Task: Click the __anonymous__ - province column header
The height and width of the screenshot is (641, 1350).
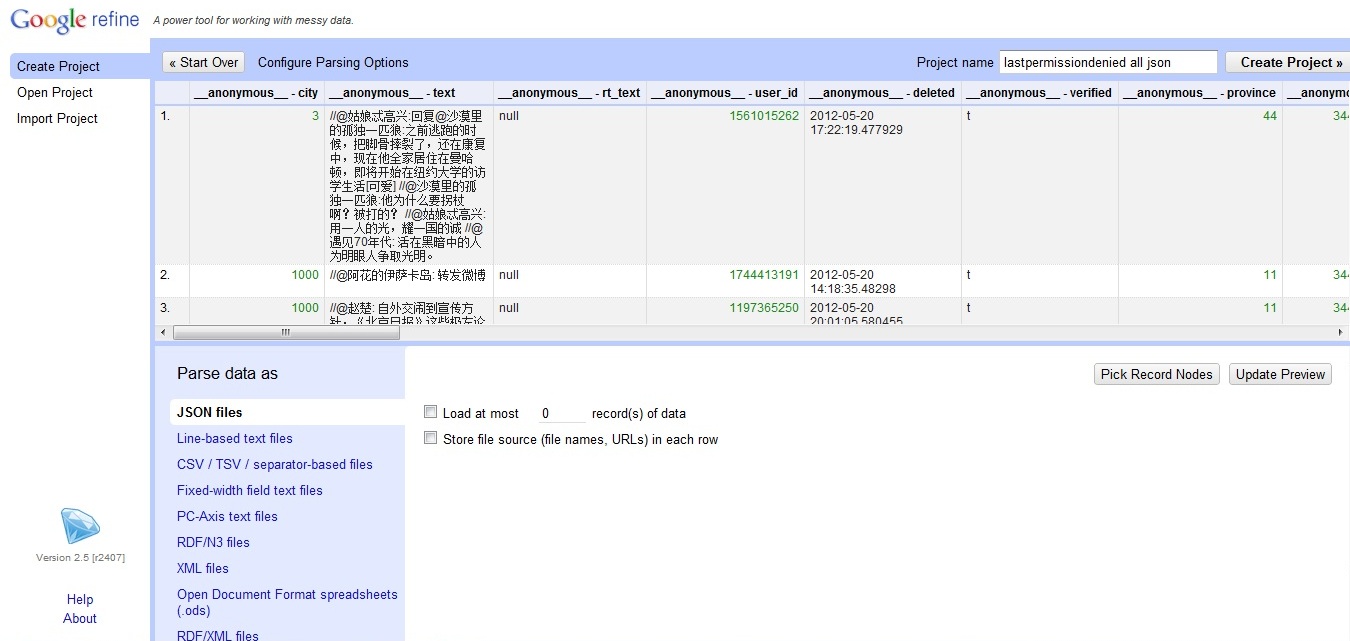Action: 1199,93
